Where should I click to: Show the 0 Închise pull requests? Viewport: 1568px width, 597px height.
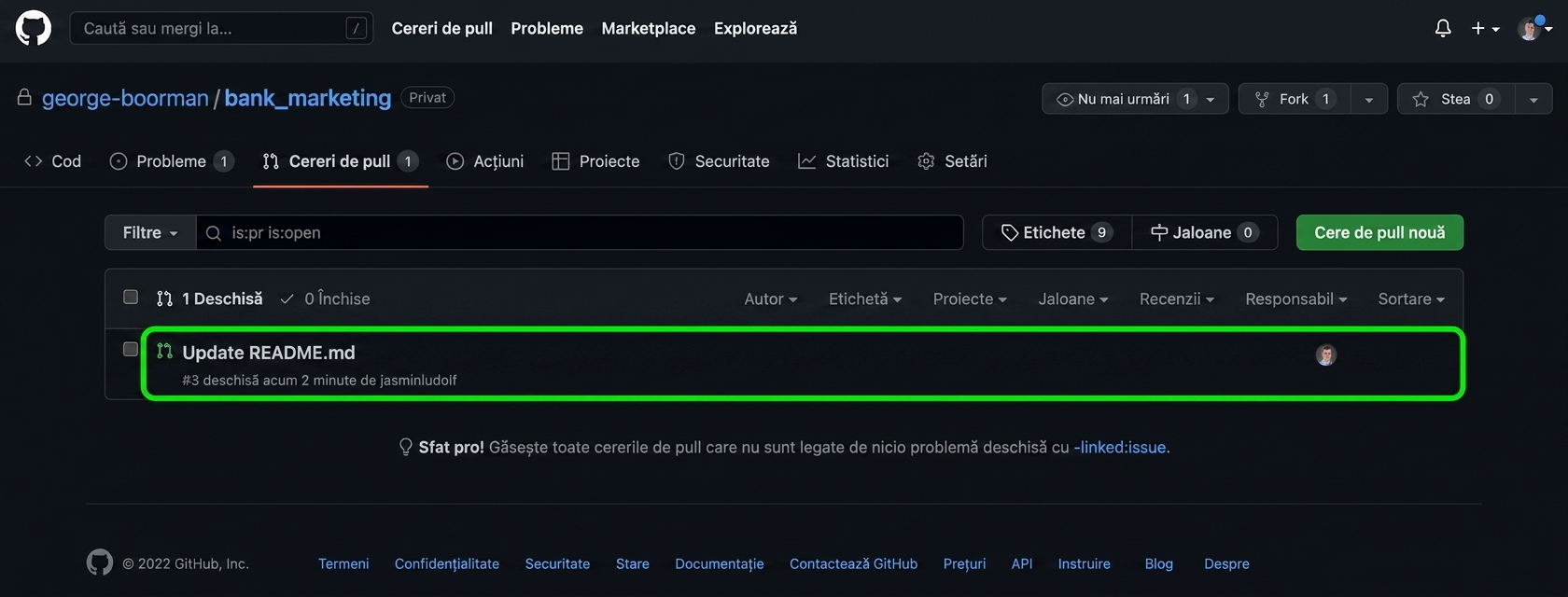(325, 298)
